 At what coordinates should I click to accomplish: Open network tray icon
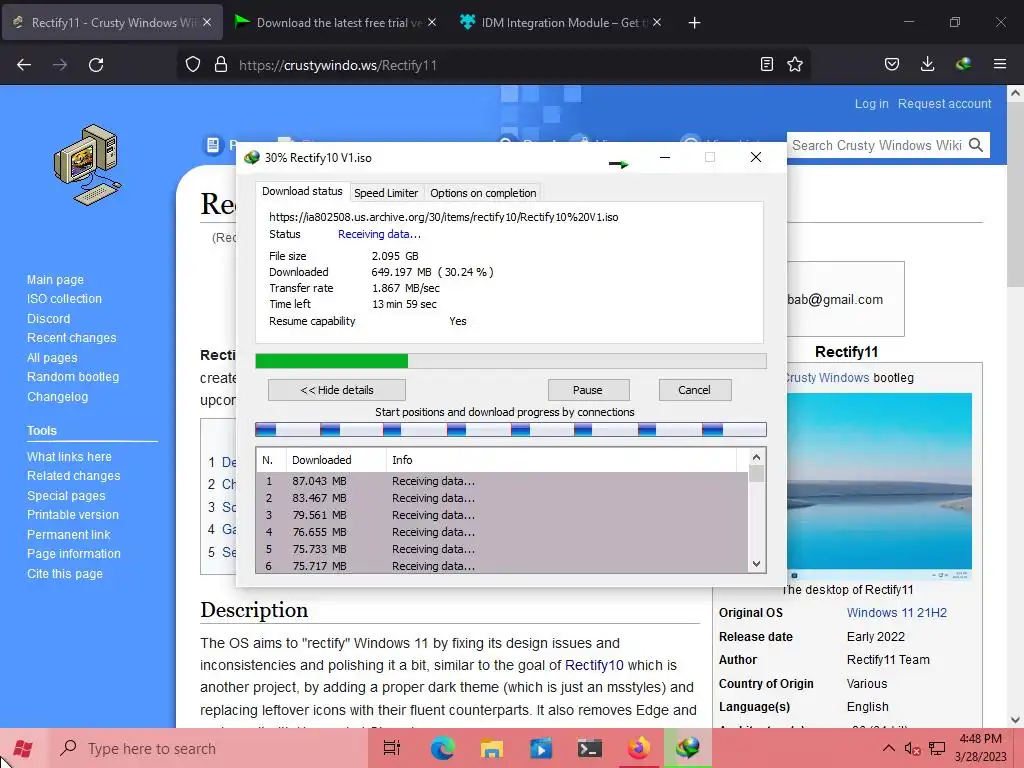click(x=937, y=748)
